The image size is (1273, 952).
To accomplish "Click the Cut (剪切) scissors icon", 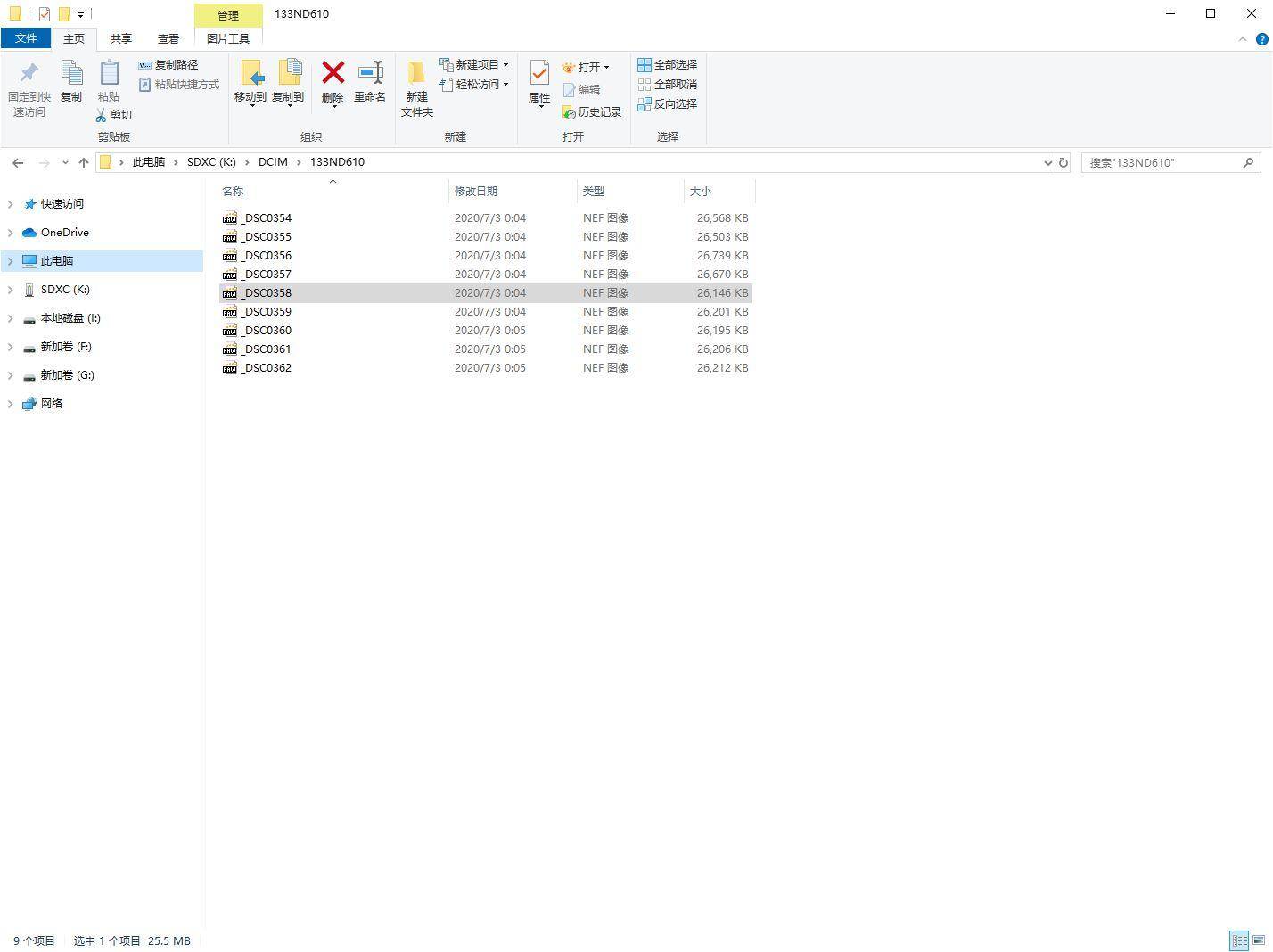I will coord(102,115).
